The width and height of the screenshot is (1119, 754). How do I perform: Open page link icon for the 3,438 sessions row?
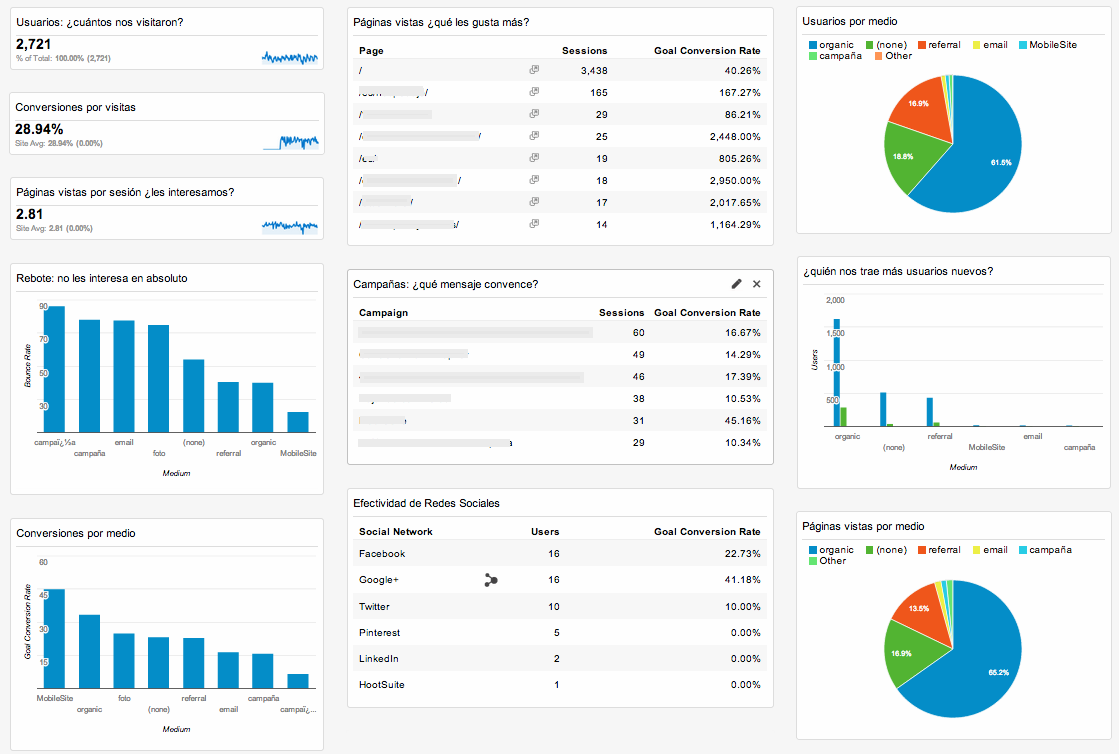534,70
